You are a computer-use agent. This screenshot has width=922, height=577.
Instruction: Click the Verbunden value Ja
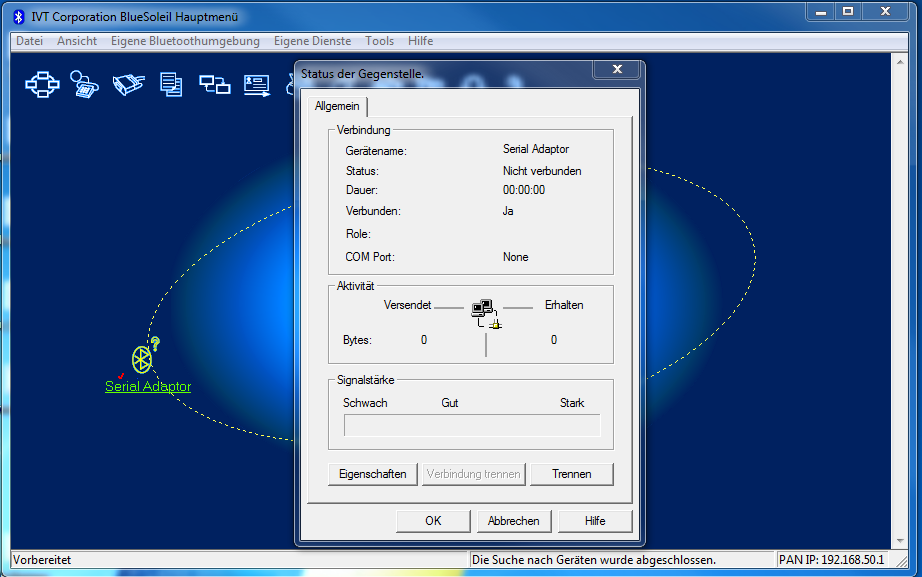(x=508, y=211)
